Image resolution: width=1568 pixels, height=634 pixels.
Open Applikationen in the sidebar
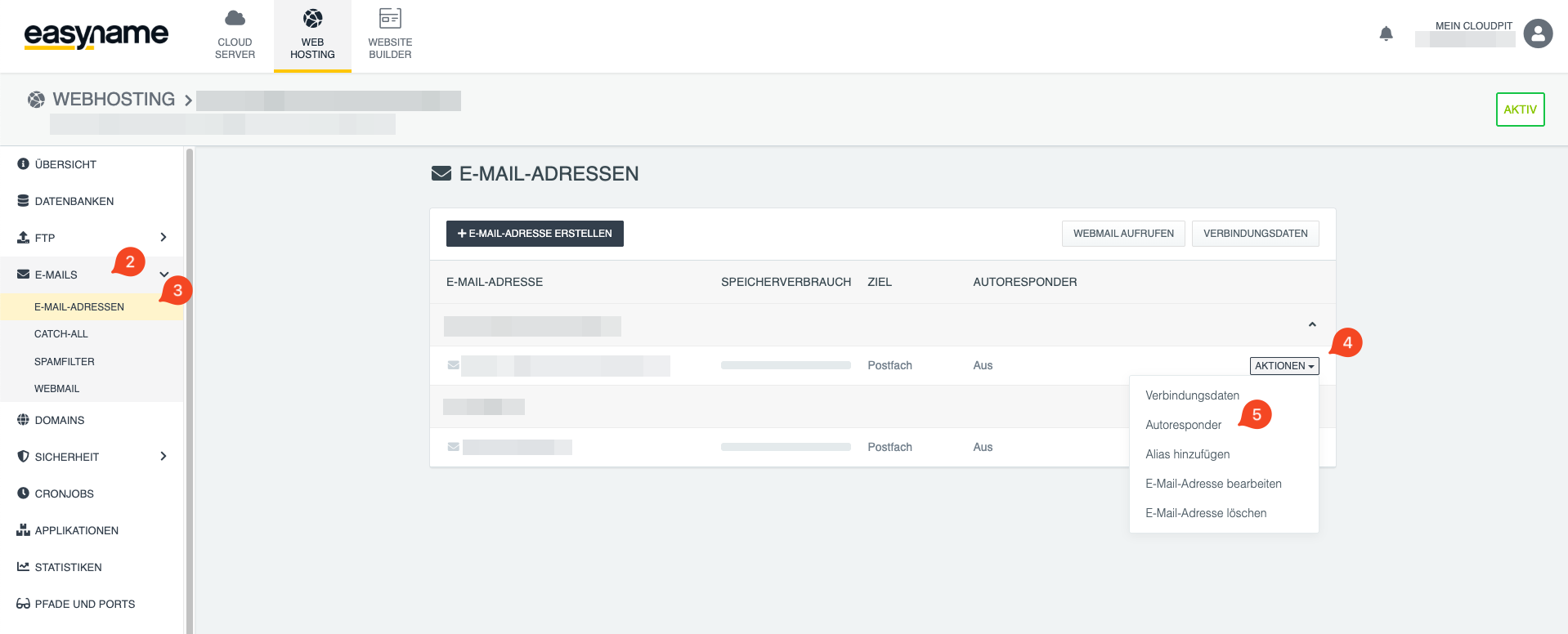coord(76,530)
